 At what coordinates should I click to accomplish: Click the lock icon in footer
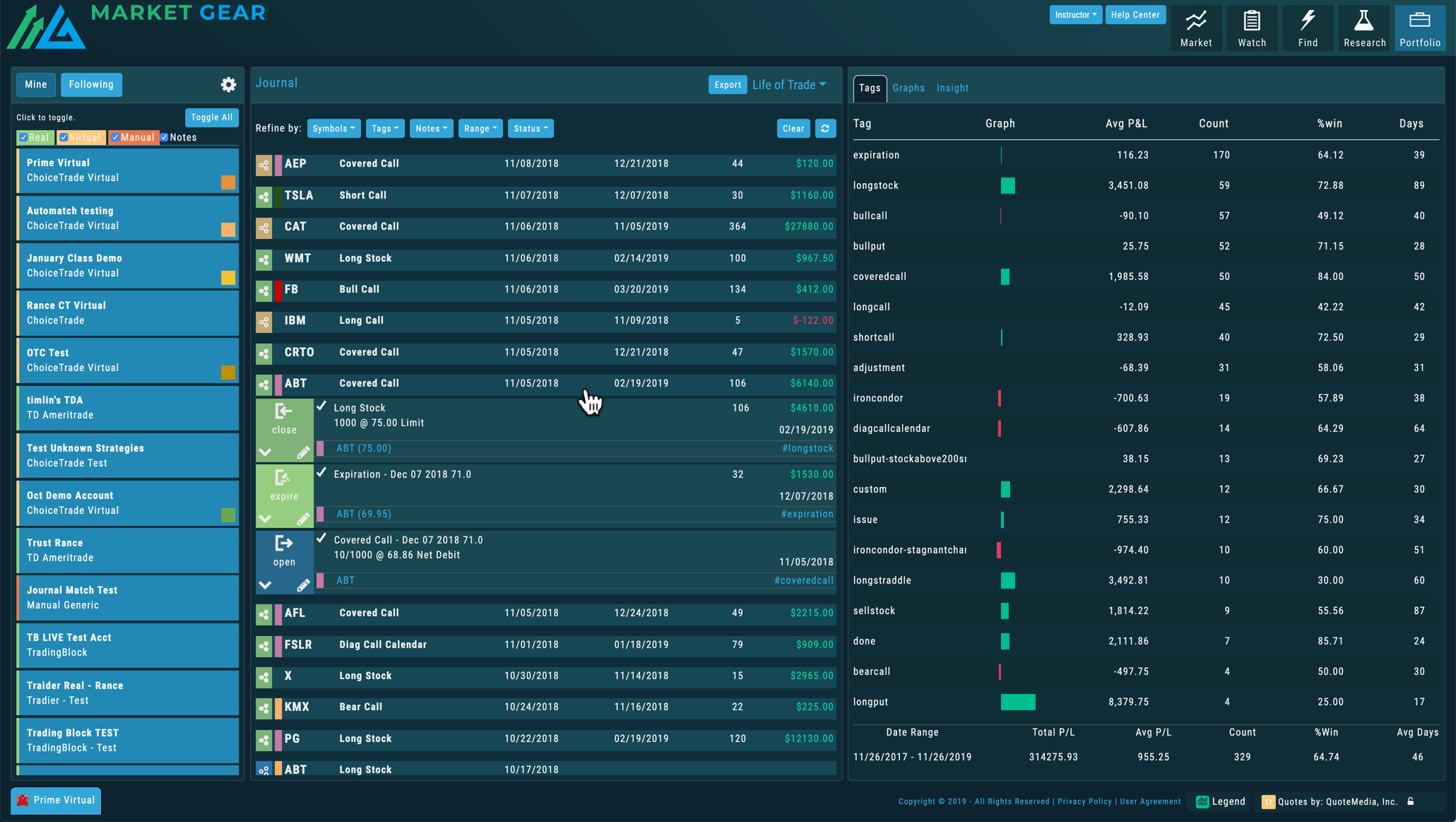[x=1410, y=802]
